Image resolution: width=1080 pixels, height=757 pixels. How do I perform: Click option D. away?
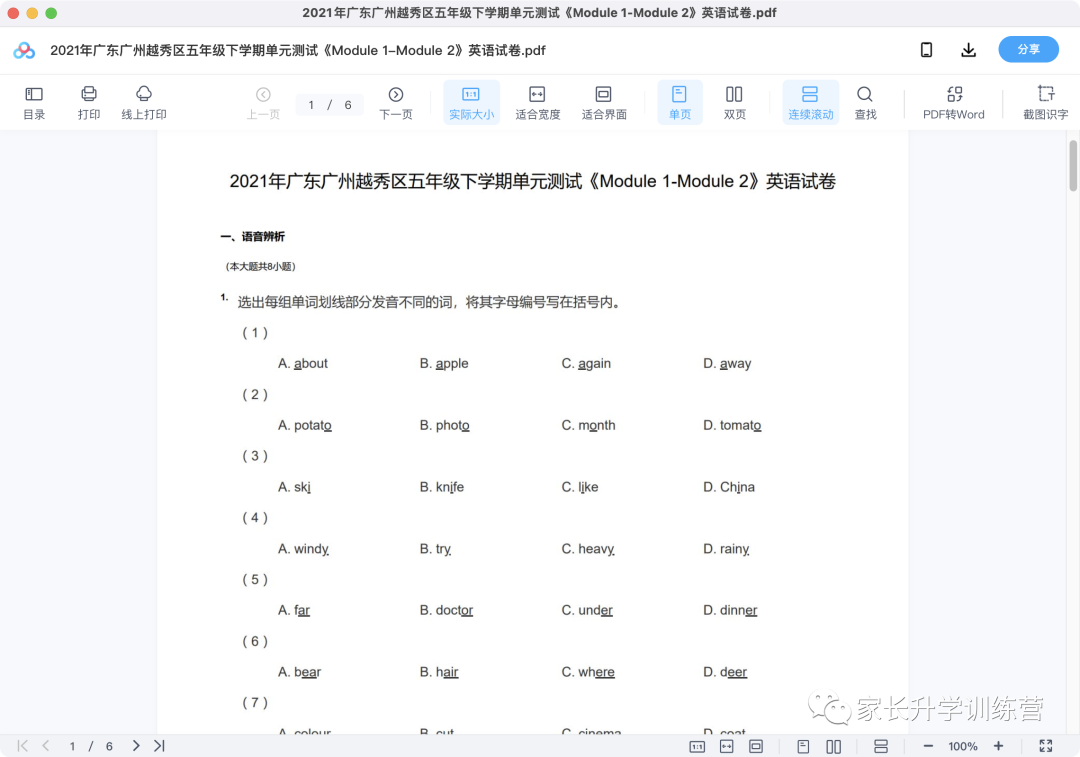[x=727, y=364]
